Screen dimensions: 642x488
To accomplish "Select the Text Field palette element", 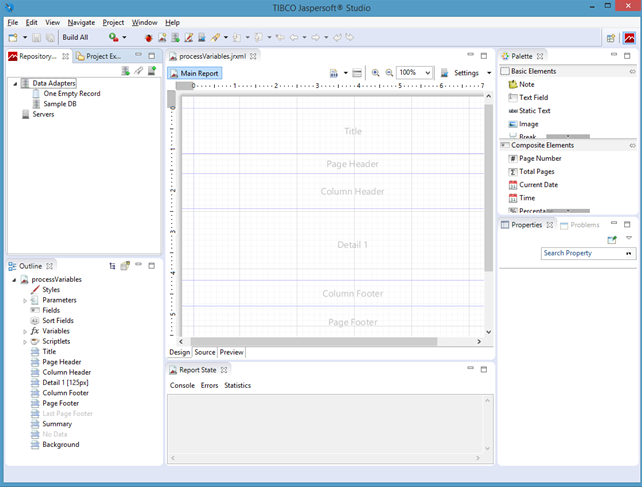I will (x=533, y=98).
